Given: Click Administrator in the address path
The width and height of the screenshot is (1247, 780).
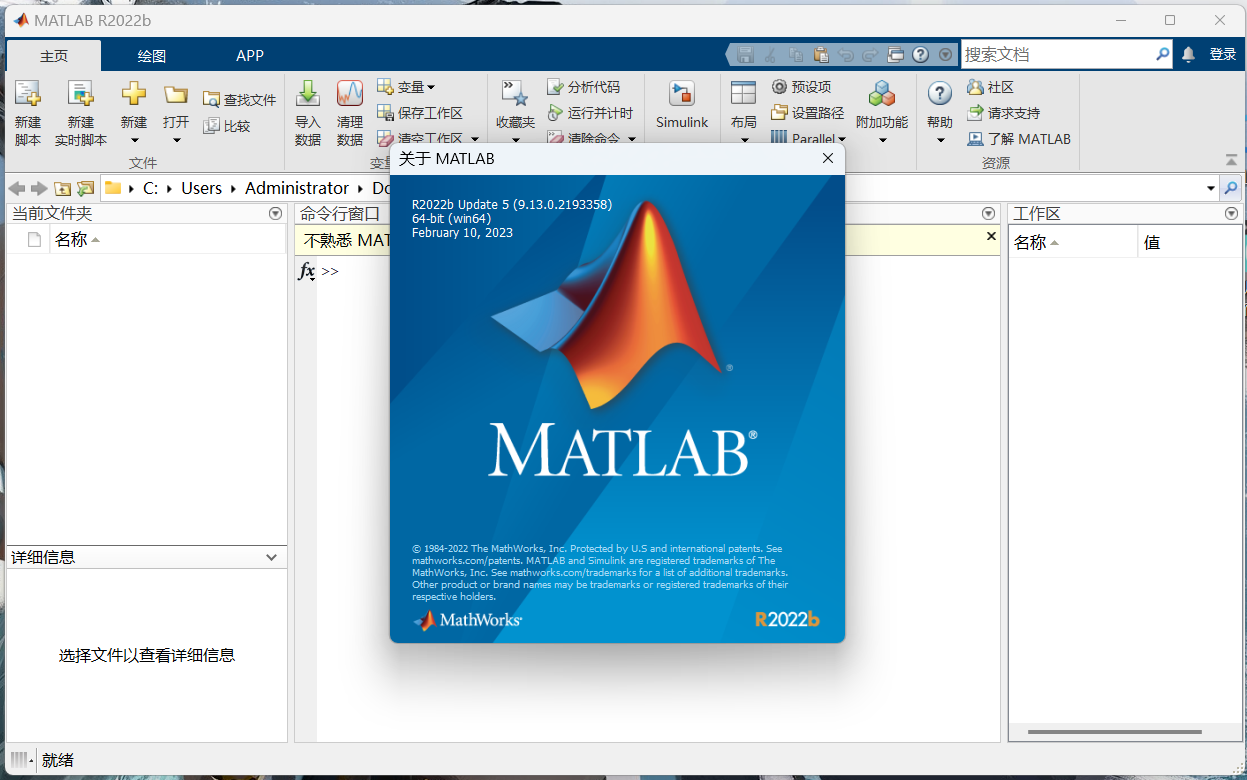Looking at the screenshot, I should [x=297, y=188].
